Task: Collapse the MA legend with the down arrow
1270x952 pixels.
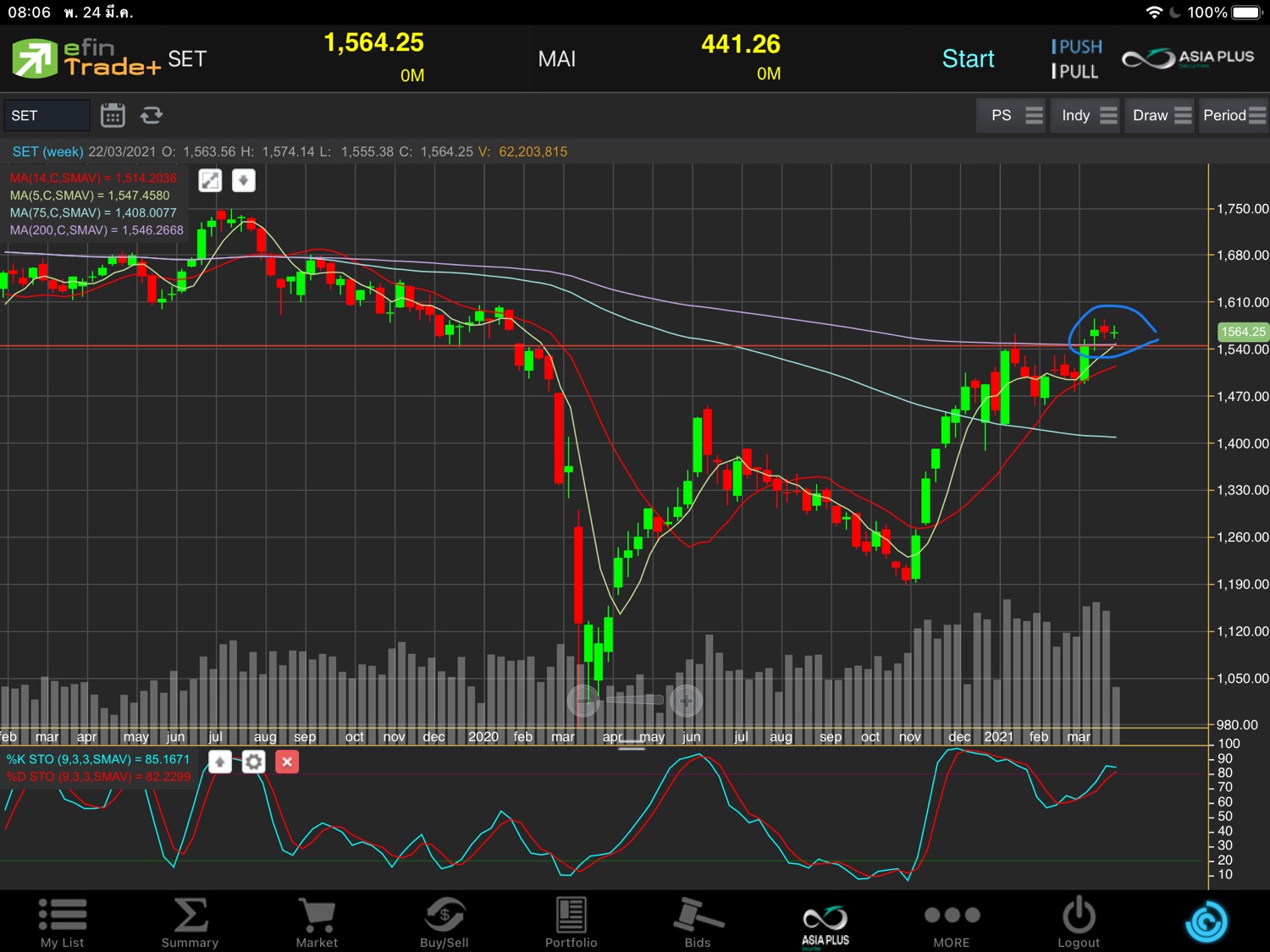Action: click(x=244, y=180)
